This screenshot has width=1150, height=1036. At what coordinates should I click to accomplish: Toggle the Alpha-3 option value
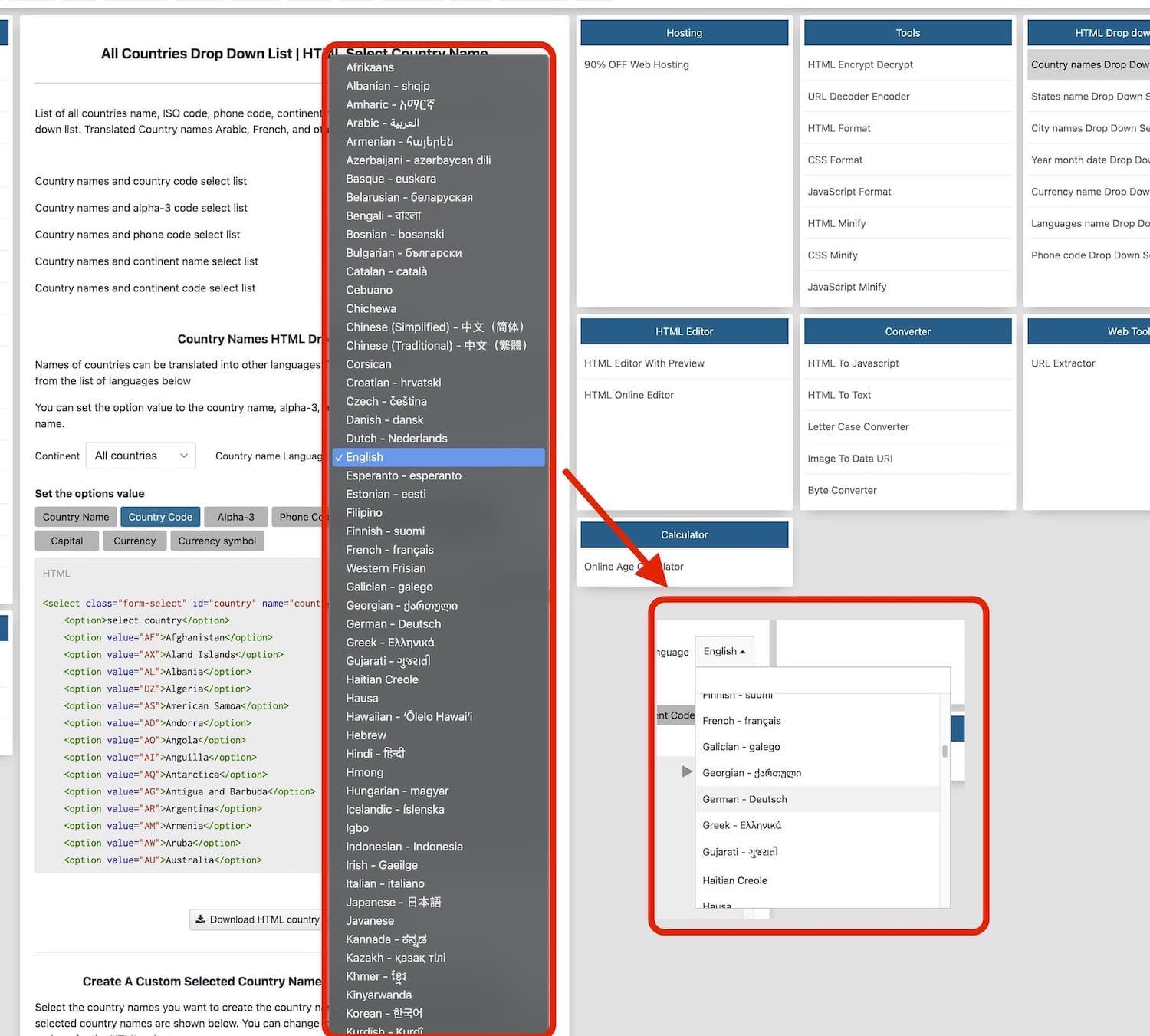coord(235,517)
